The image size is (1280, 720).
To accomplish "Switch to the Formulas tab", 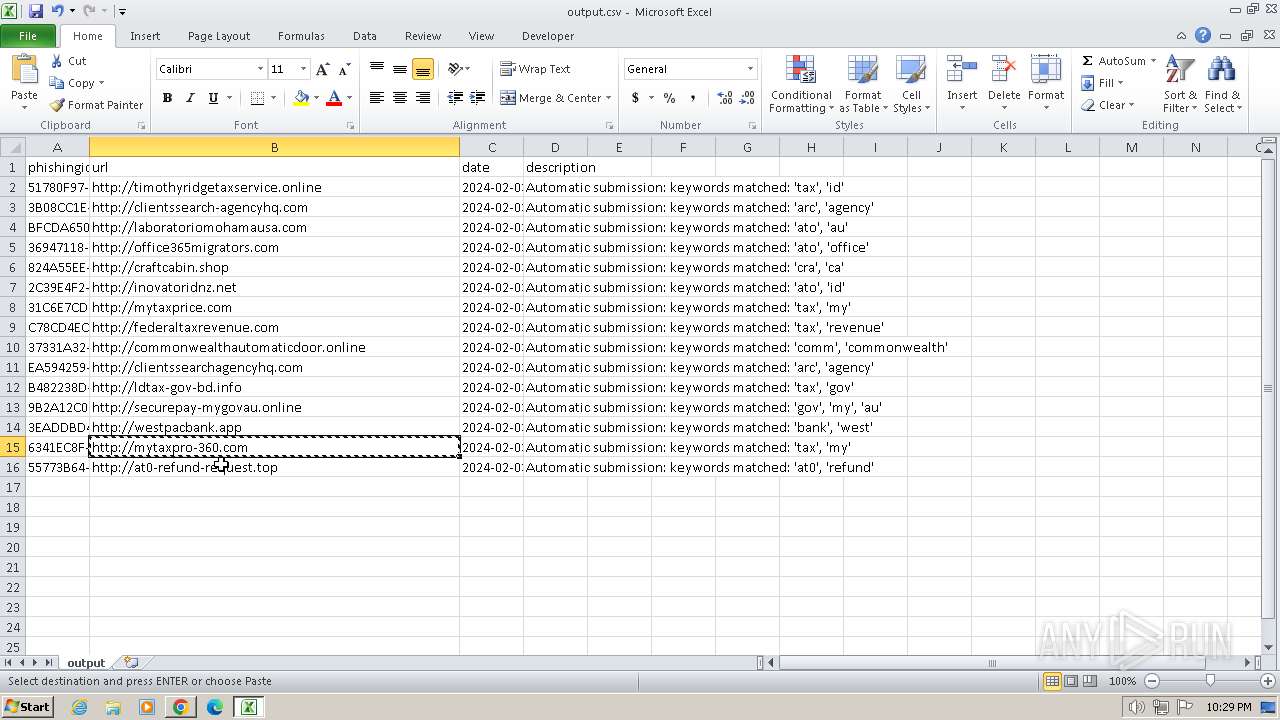I will [x=301, y=36].
